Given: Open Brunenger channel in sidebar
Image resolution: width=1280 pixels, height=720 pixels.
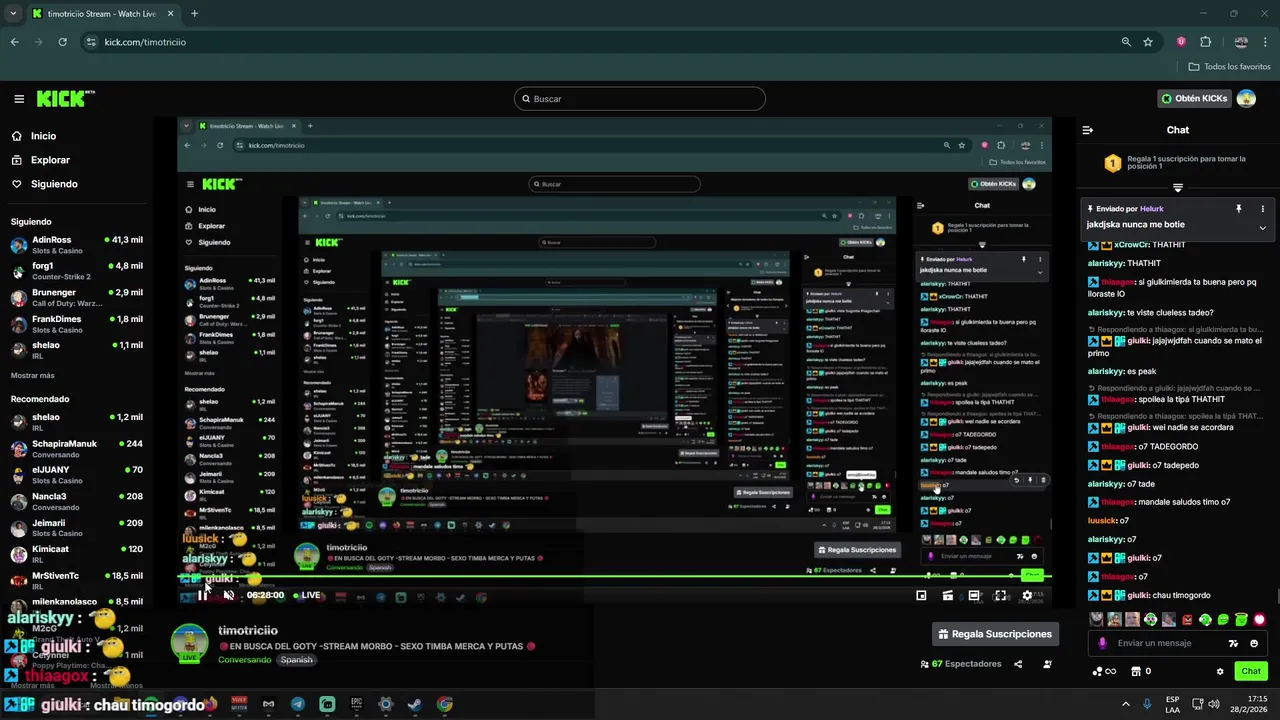Looking at the screenshot, I should pos(75,297).
